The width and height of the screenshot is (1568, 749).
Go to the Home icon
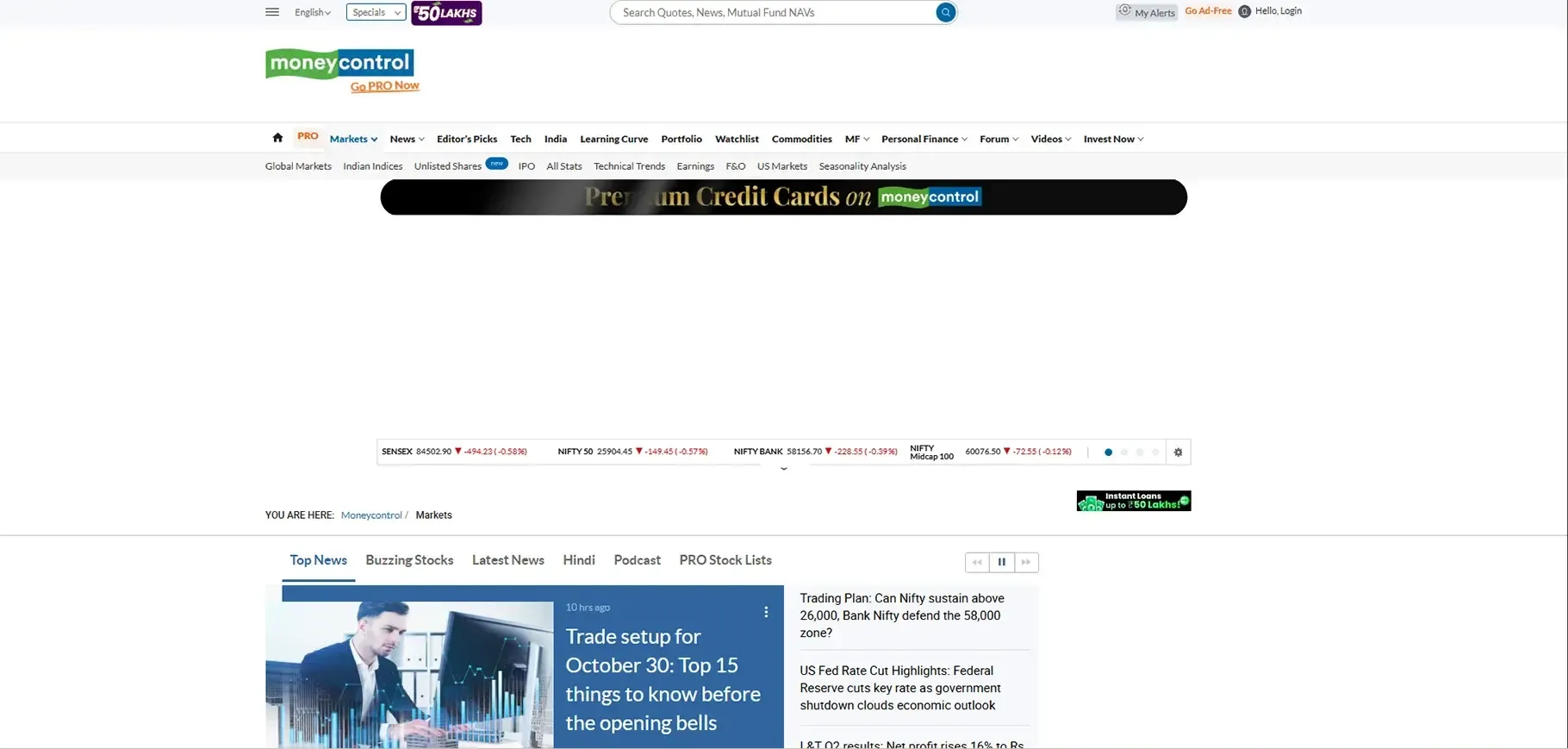pyautogui.click(x=277, y=138)
